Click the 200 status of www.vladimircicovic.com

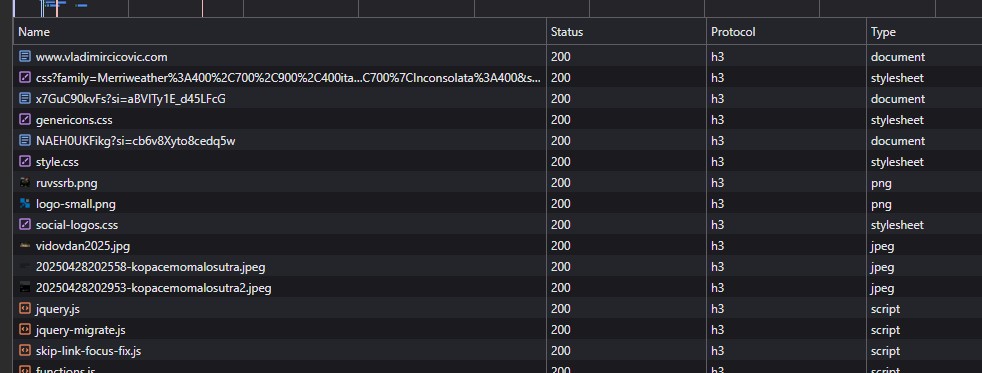pyautogui.click(x=561, y=57)
